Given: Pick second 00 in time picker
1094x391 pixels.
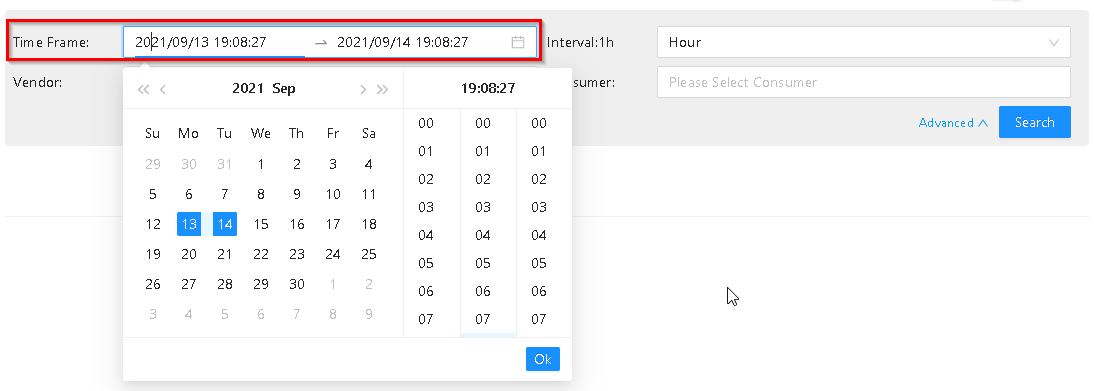Looking at the screenshot, I should [539, 124].
